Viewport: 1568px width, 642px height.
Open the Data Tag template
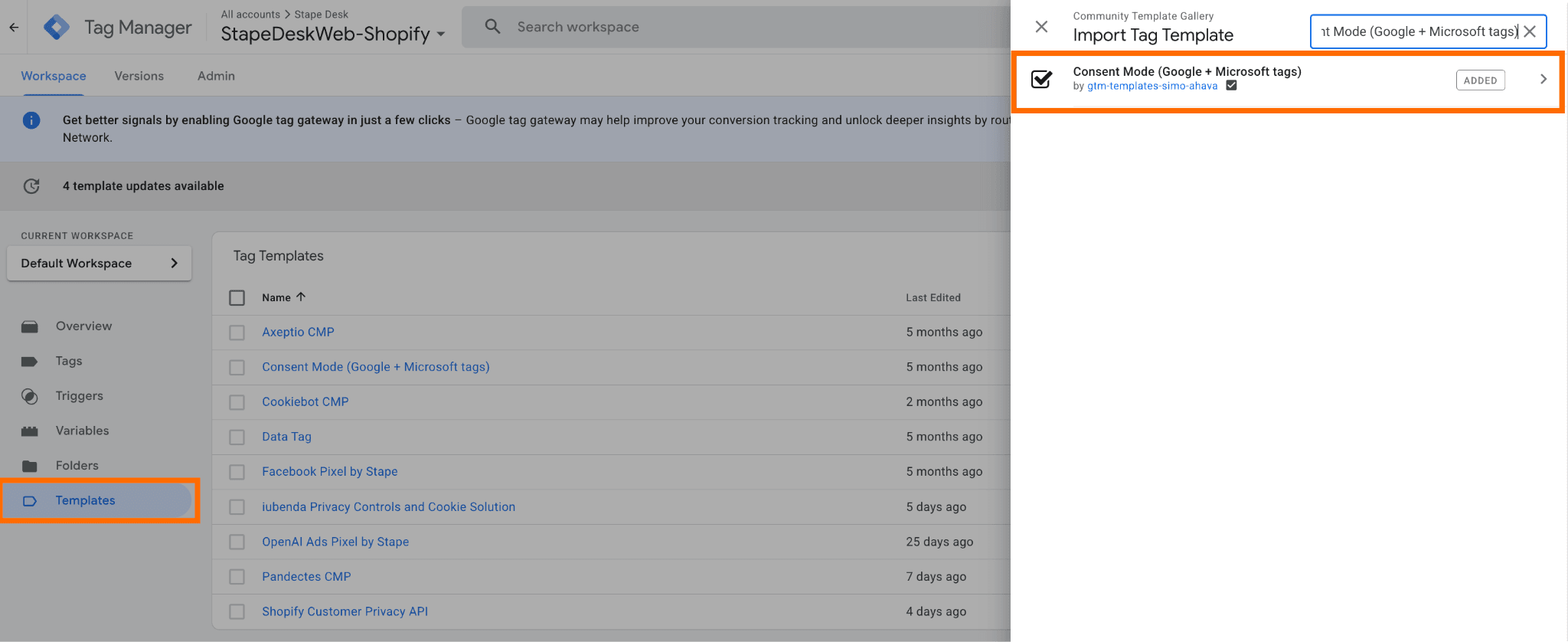coord(286,437)
